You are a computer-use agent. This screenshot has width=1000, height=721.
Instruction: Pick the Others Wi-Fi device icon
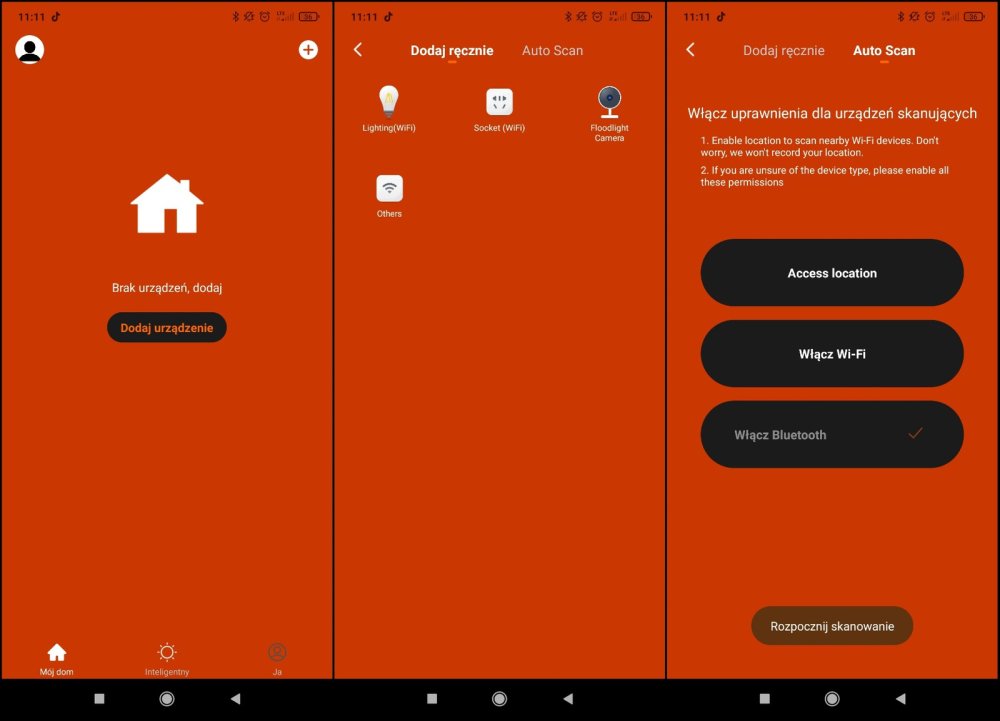389,188
